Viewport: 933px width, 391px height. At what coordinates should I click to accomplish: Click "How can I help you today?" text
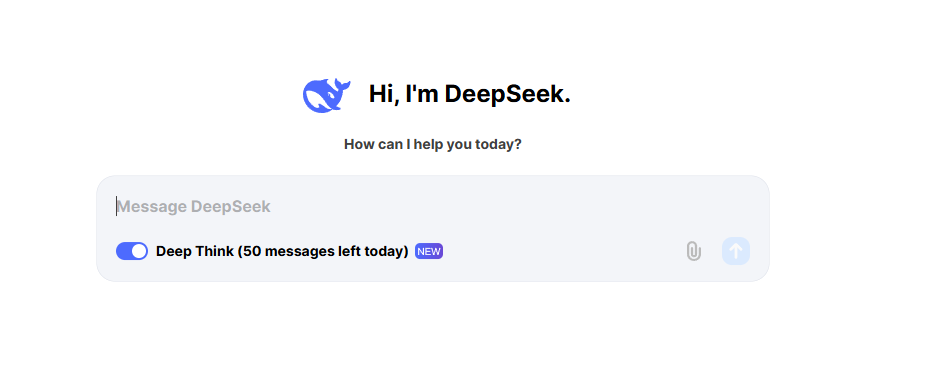coord(433,144)
